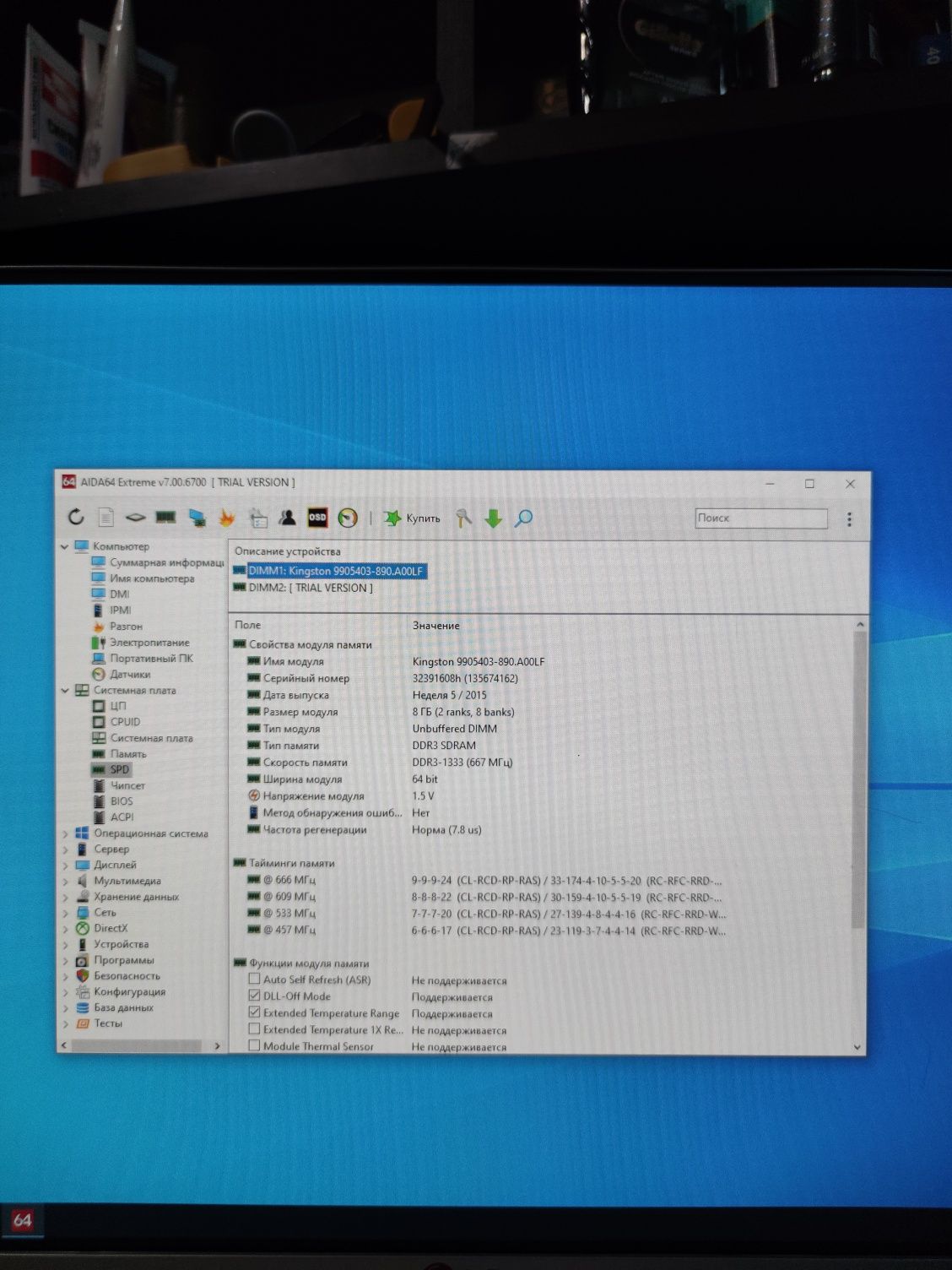
Task: Select Имя компьютера in the tree
Action: point(152,578)
